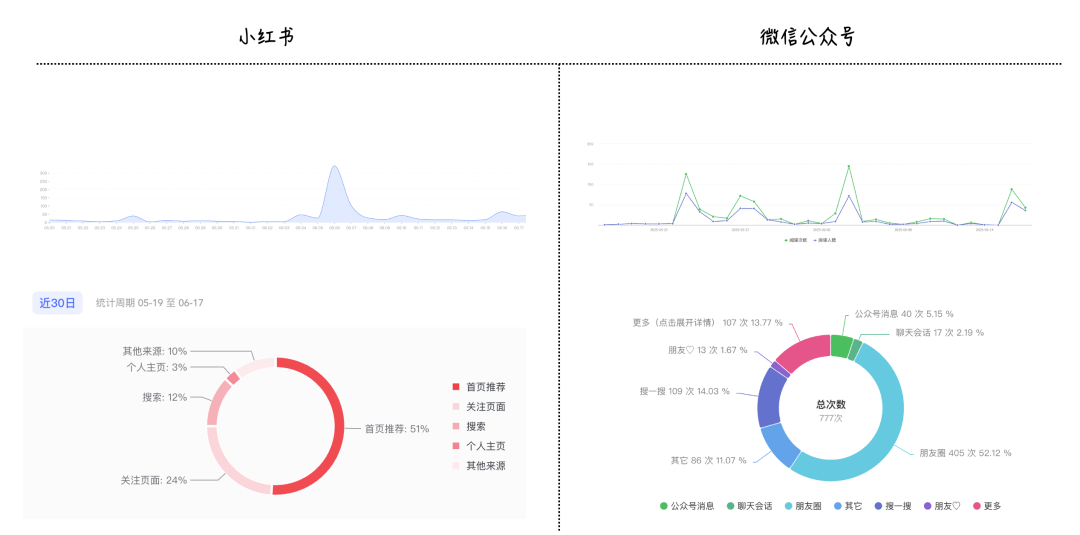The height and width of the screenshot is (535, 1080).
Task: Expand the 更多（点击展开详情）107 次 label
Action: click(707, 322)
